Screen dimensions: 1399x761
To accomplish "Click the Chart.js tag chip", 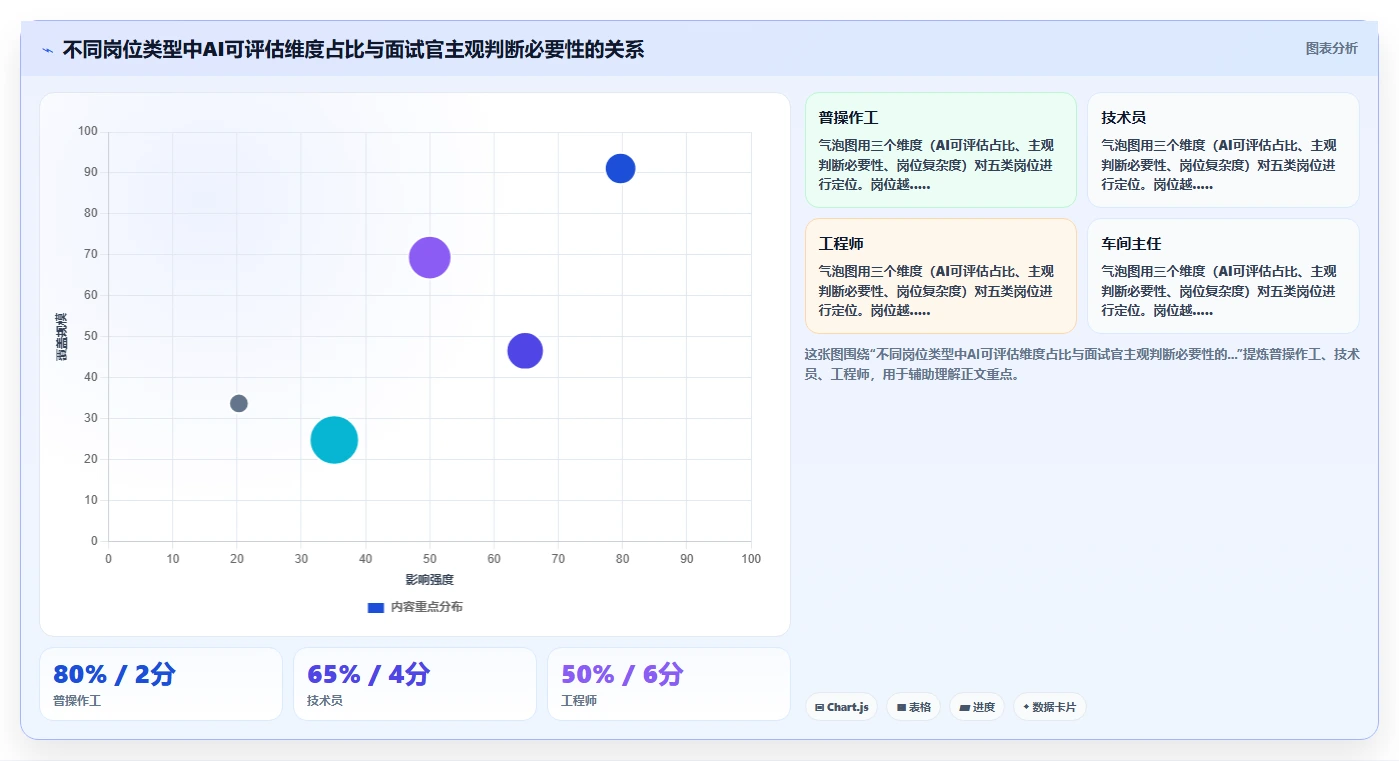I will pyautogui.click(x=841, y=707).
